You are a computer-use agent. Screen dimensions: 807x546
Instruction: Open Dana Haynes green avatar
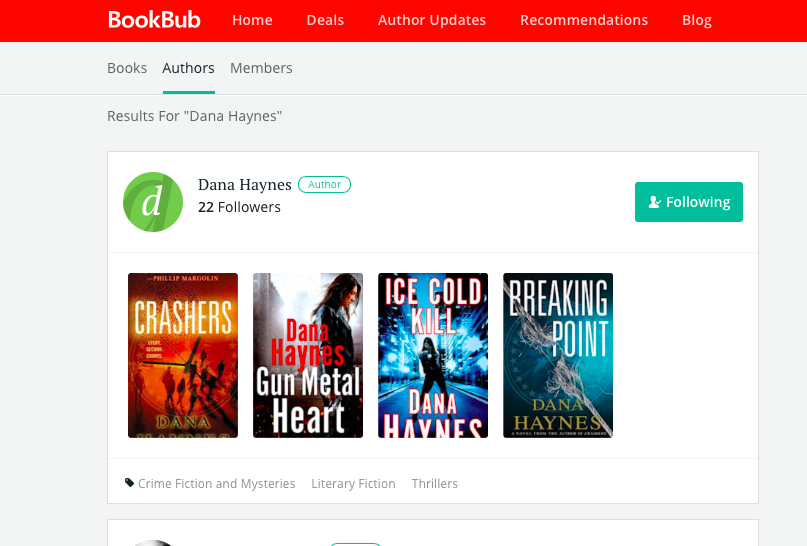click(x=153, y=202)
